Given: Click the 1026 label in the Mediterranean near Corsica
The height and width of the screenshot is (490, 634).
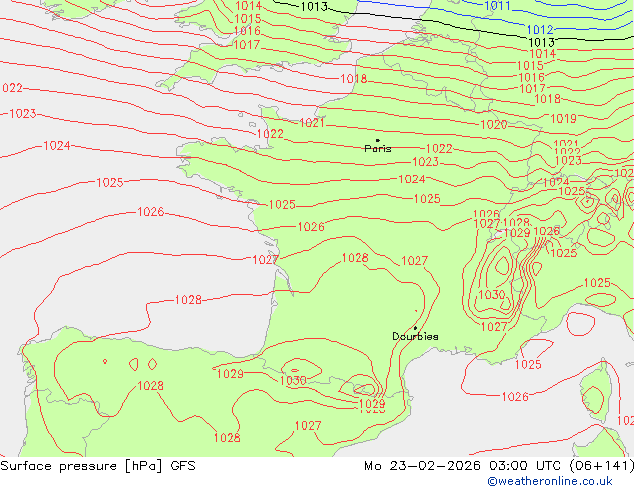Looking at the screenshot, I should (x=515, y=397).
